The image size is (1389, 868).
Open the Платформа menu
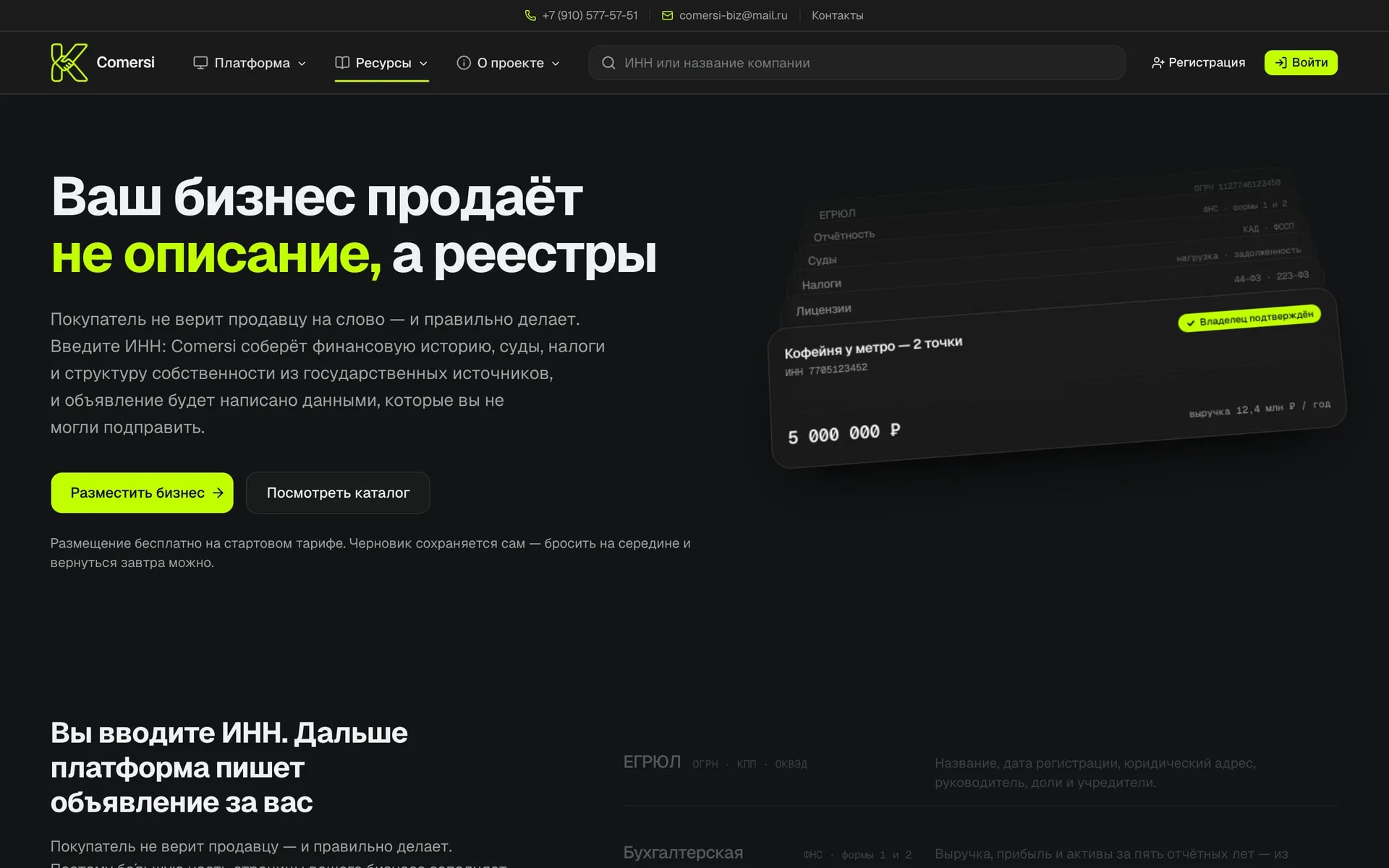pos(250,63)
